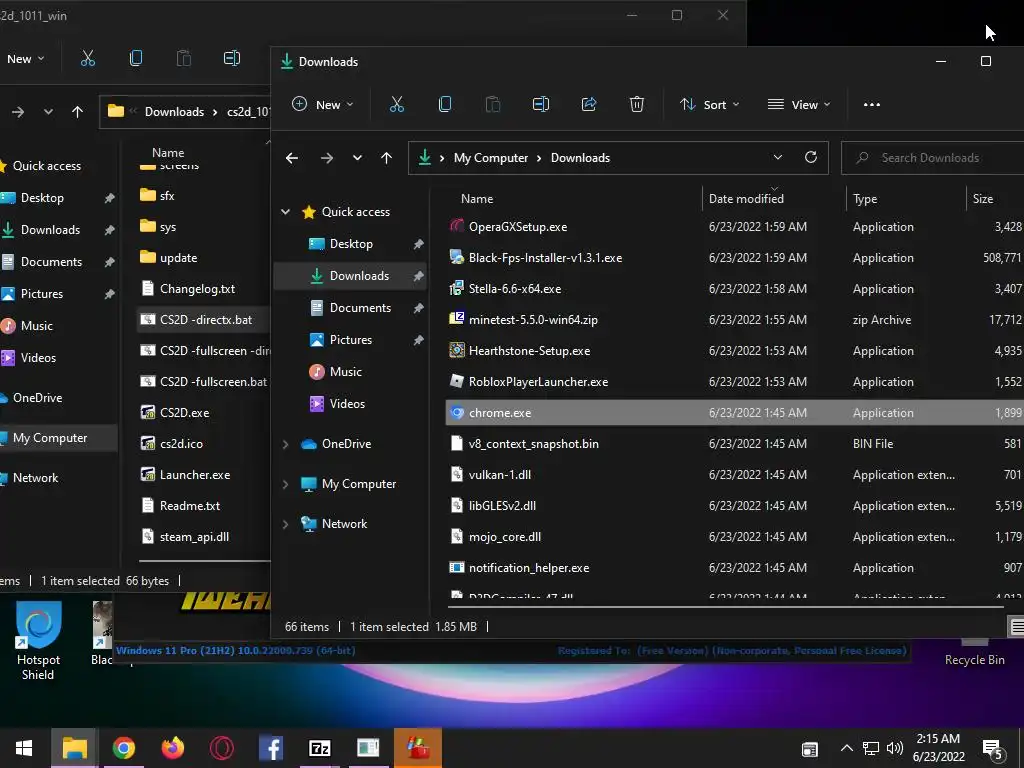
Task: Click Search Downloads field
Action: click(x=933, y=157)
